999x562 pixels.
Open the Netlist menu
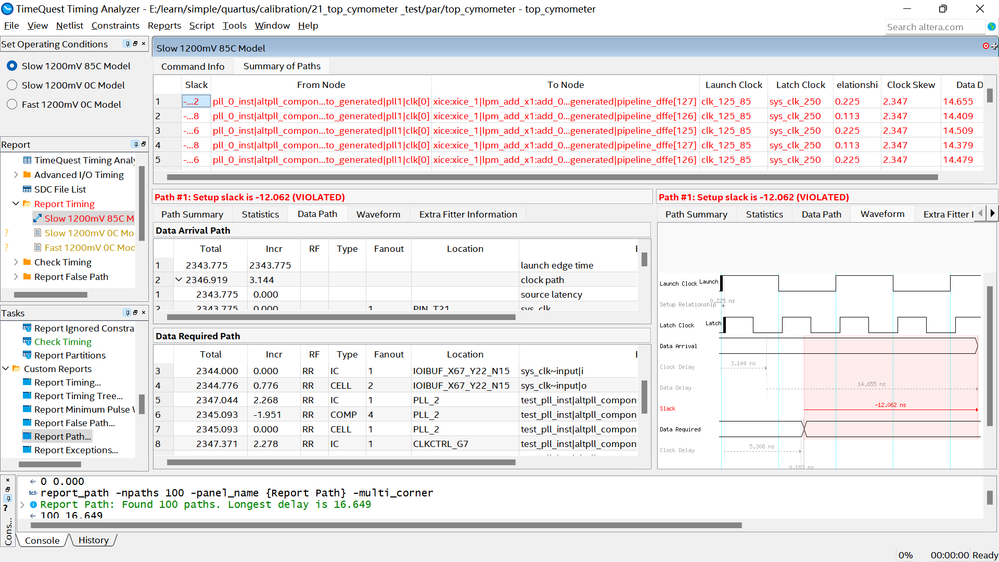click(x=69, y=26)
